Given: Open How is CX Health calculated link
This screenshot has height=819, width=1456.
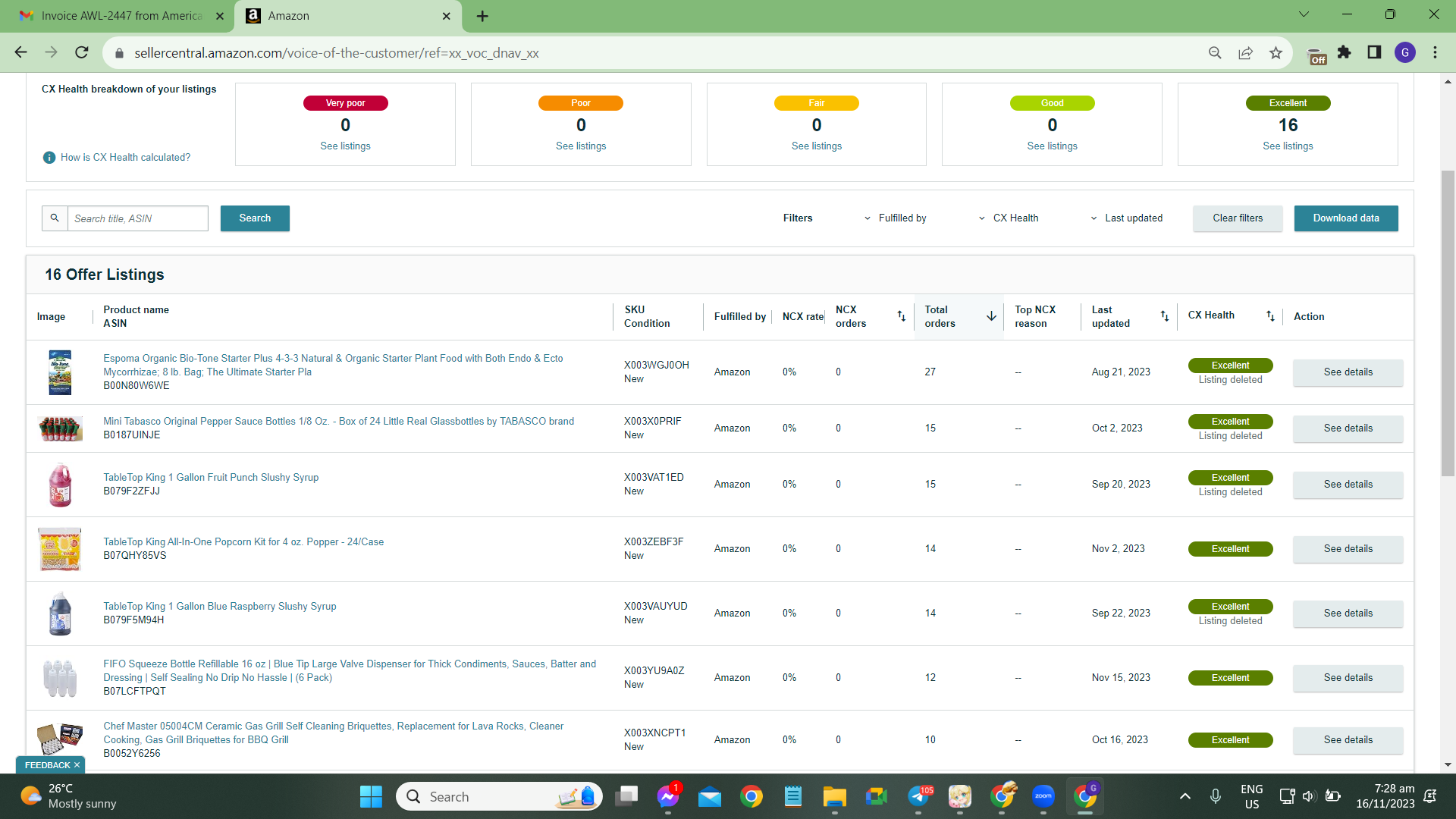Looking at the screenshot, I should pyautogui.click(x=126, y=158).
